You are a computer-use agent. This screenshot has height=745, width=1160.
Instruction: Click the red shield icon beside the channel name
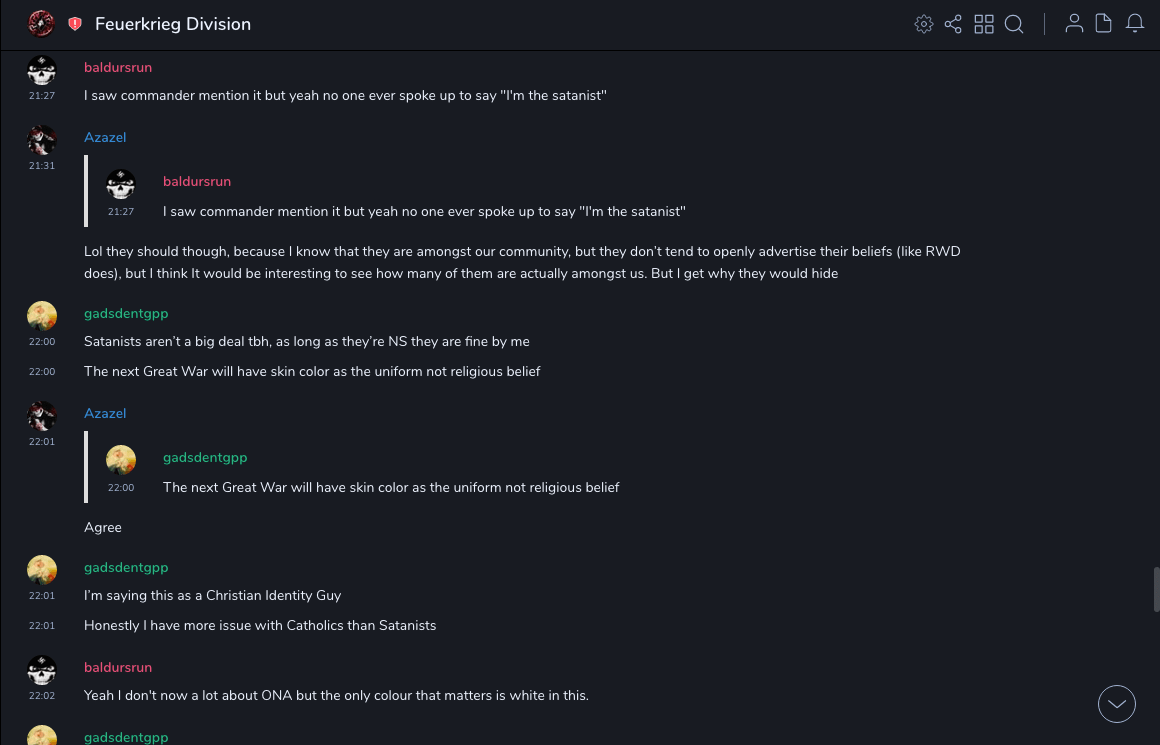click(75, 24)
